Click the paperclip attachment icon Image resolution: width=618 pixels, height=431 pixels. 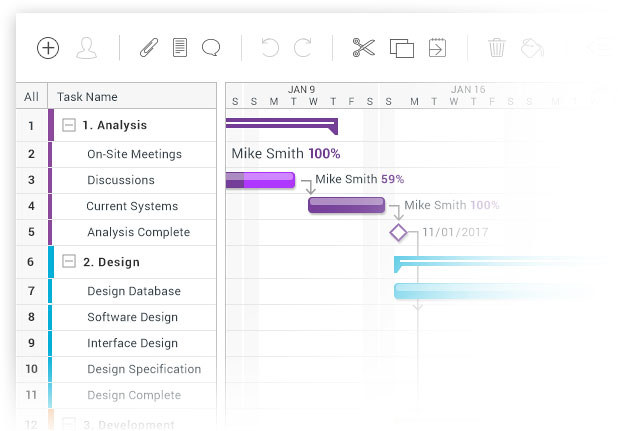(x=149, y=48)
